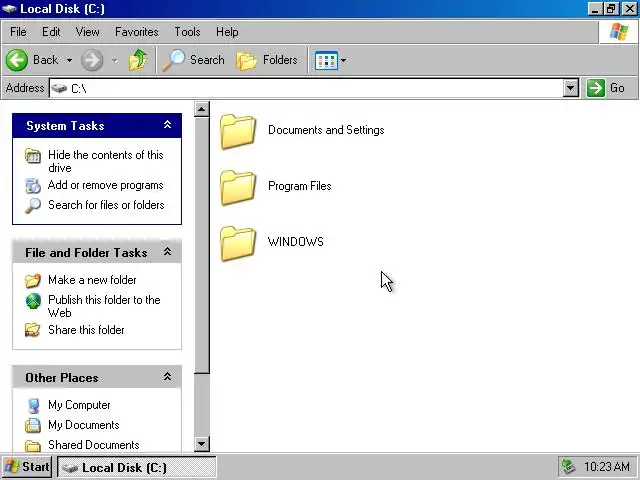Click the Windows flag logo
640x480 pixels.
pyautogui.click(x=619, y=32)
